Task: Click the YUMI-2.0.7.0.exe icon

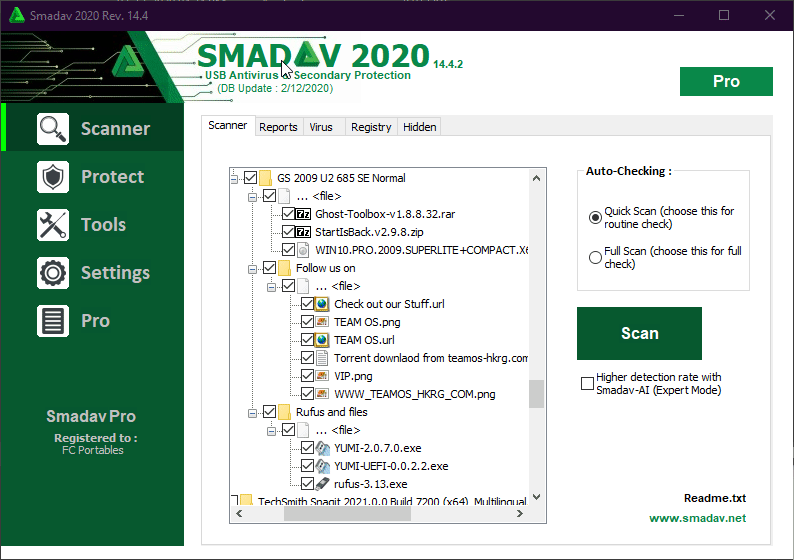Action: (322, 448)
